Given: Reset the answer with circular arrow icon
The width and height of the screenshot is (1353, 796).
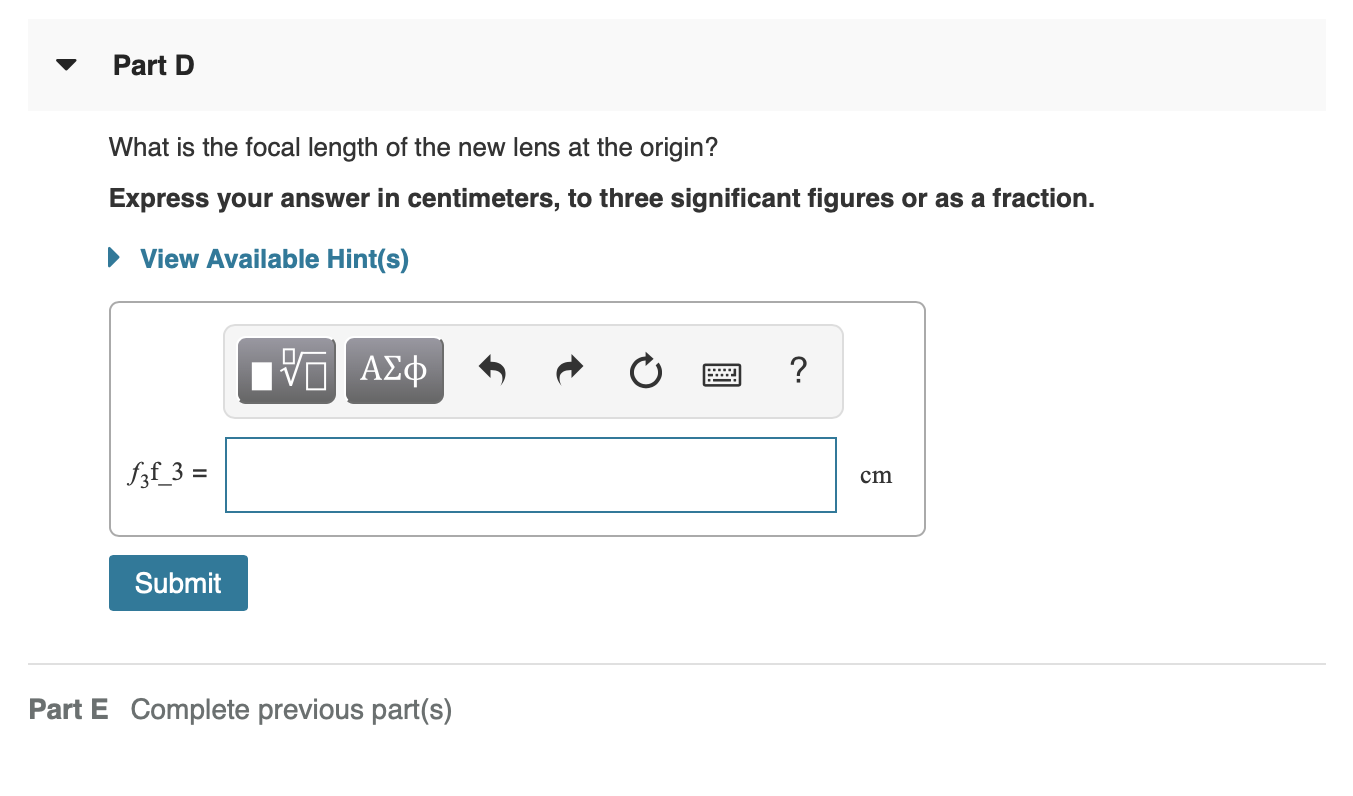Looking at the screenshot, I should (645, 371).
